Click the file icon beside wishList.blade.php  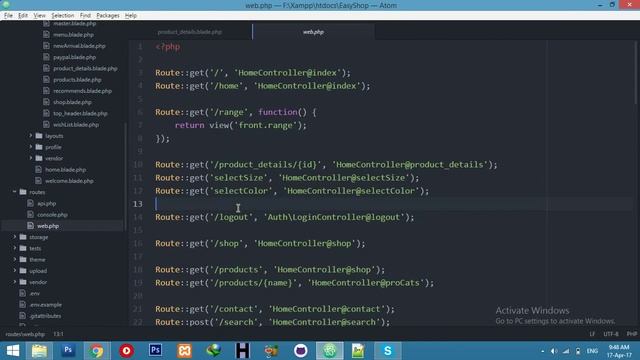pos(47,124)
